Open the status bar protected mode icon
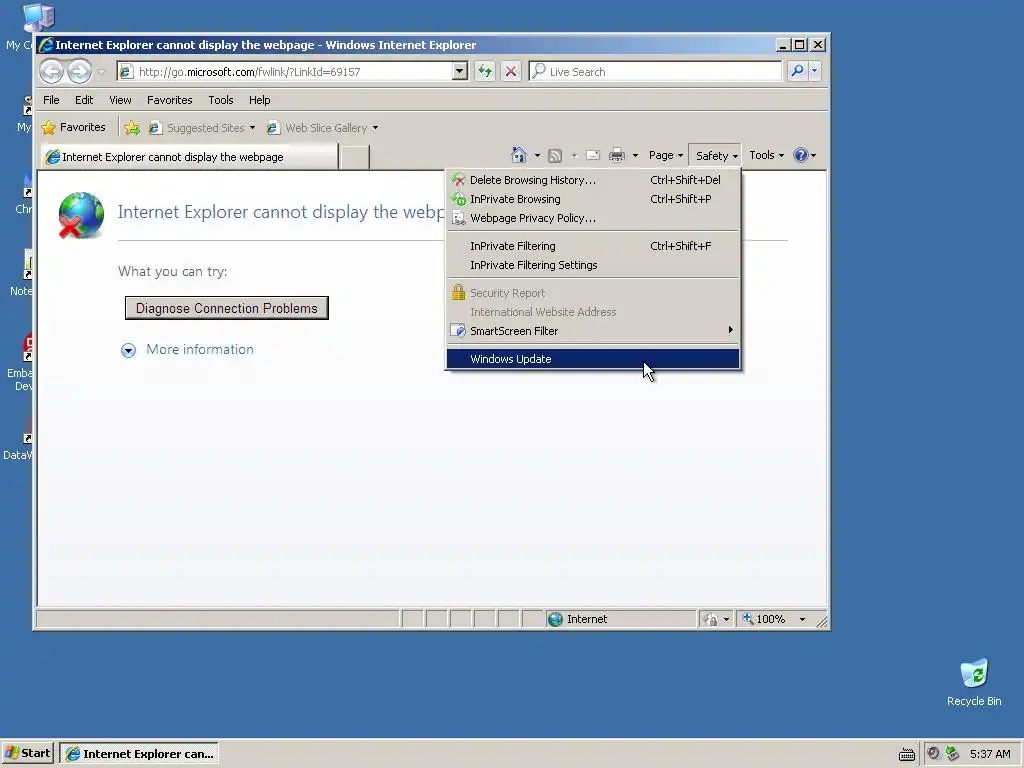Image resolution: width=1024 pixels, height=768 pixels. [x=711, y=619]
